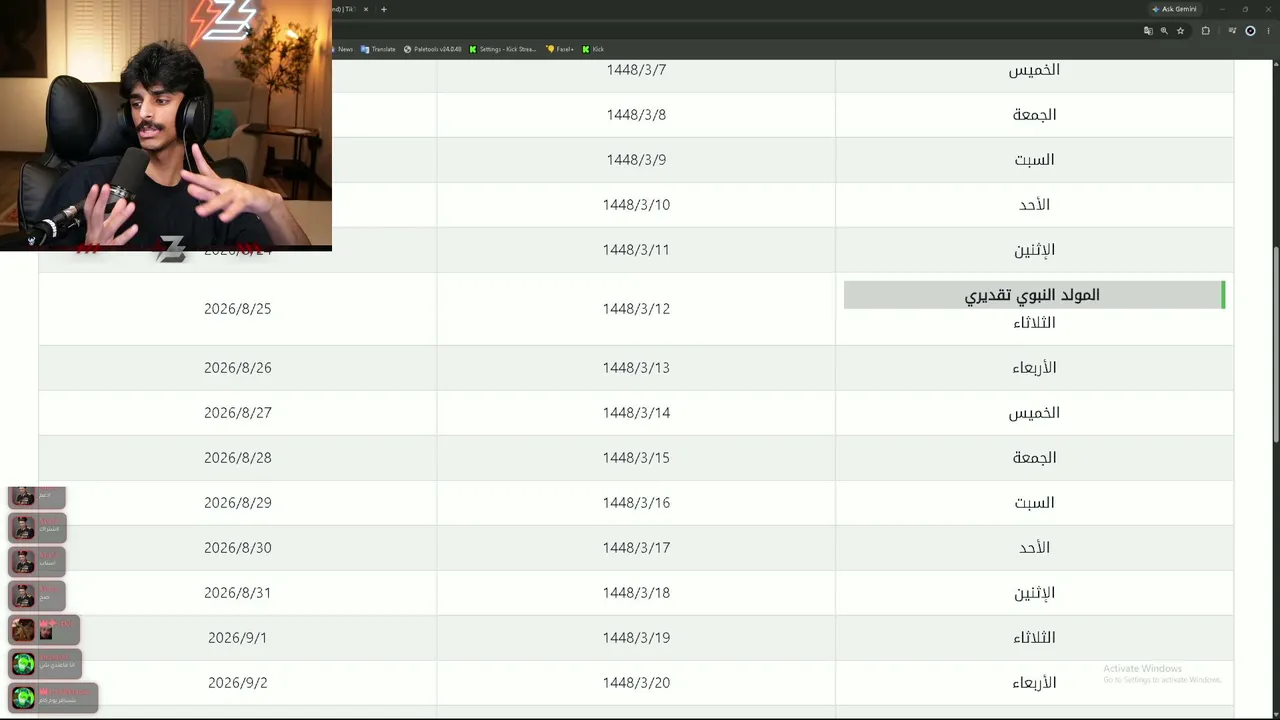Open the zoom magnifier icon in address bar
This screenshot has width=1280, height=720.
(1164, 31)
